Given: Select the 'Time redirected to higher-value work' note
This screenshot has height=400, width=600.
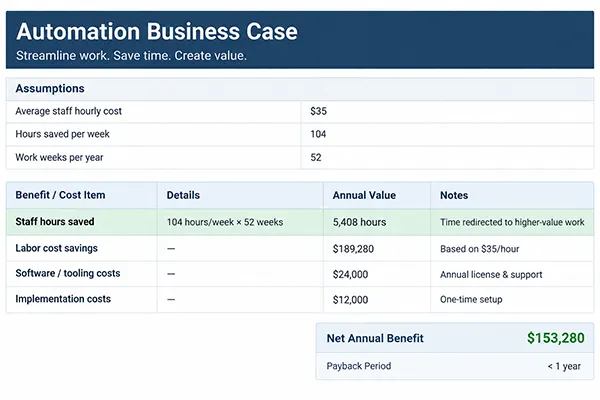Looking at the screenshot, I should (512, 222).
